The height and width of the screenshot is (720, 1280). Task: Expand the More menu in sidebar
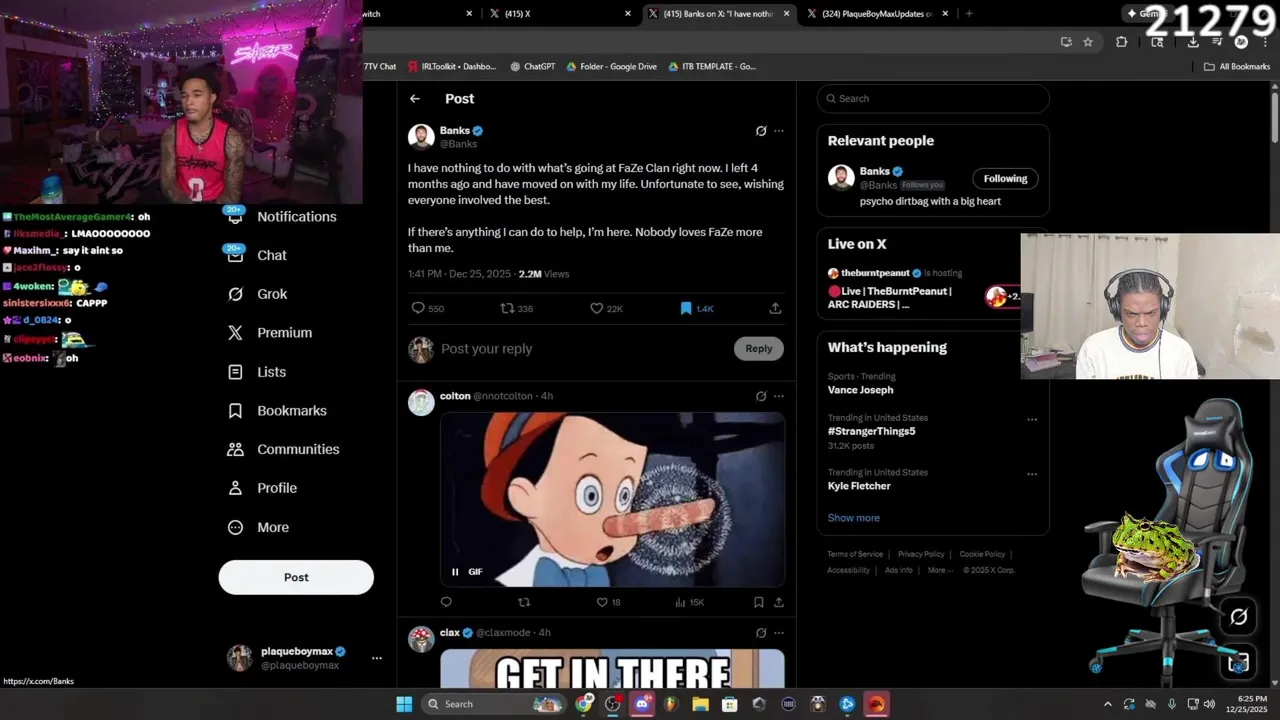tap(272, 527)
